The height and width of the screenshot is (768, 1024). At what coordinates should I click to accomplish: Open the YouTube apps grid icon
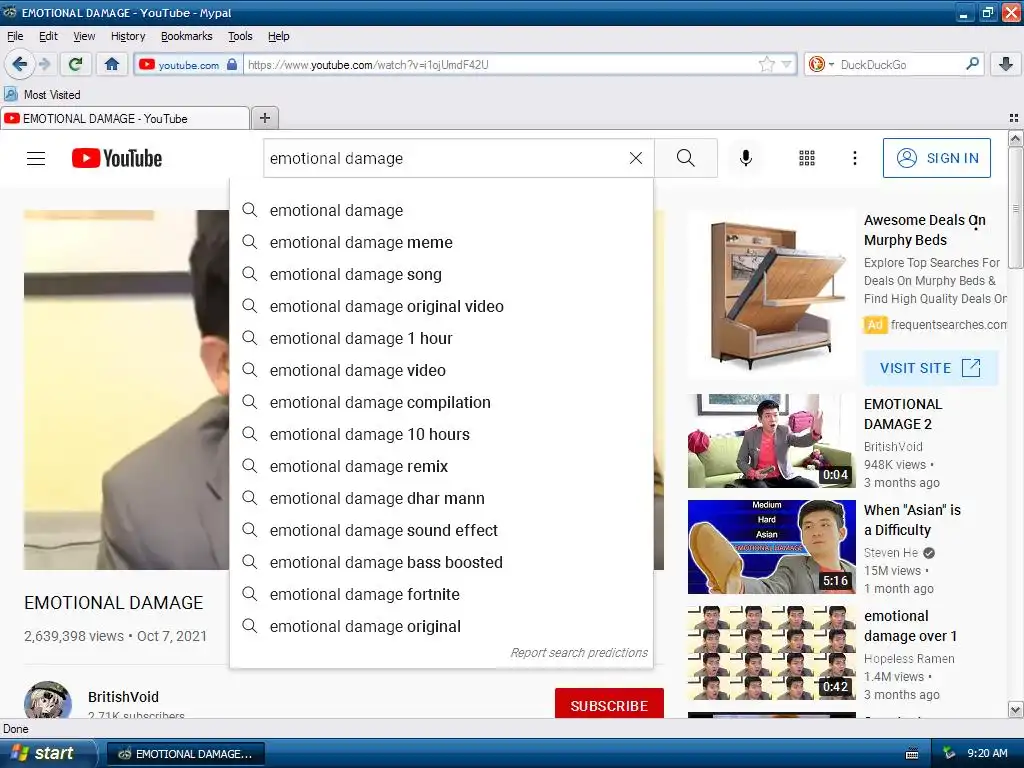pyautogui.click(x=807, y=158)
